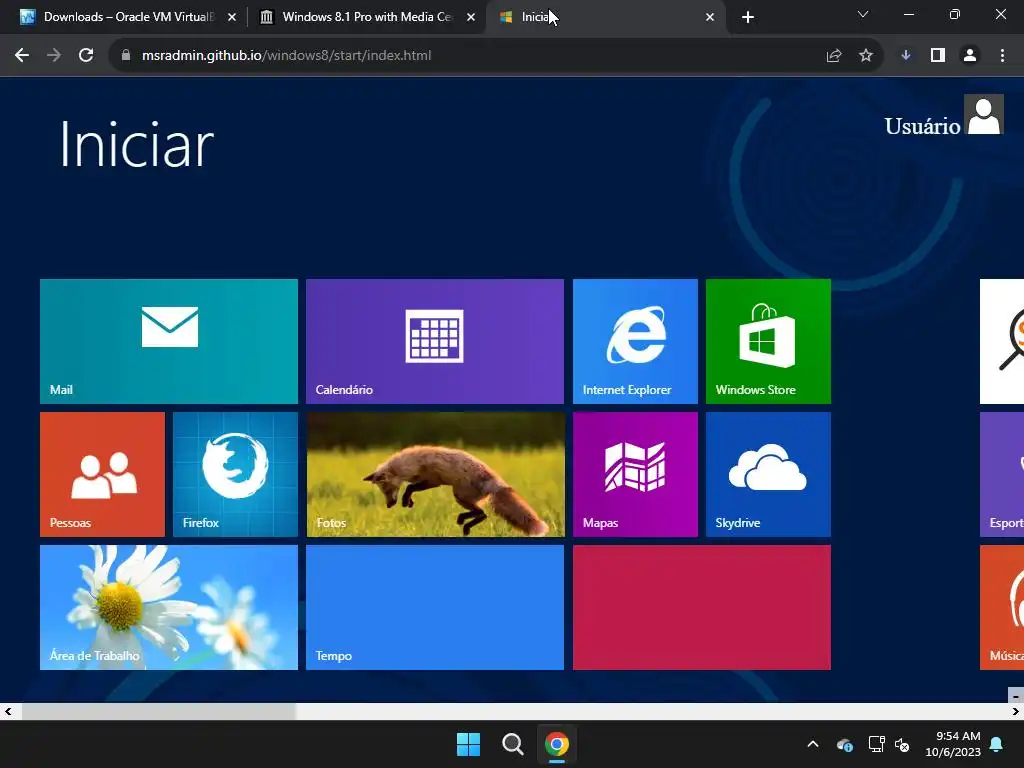Expand the tab search dropdown
This screenshot has height=768, width=1024.
click(x=863, y=14)
